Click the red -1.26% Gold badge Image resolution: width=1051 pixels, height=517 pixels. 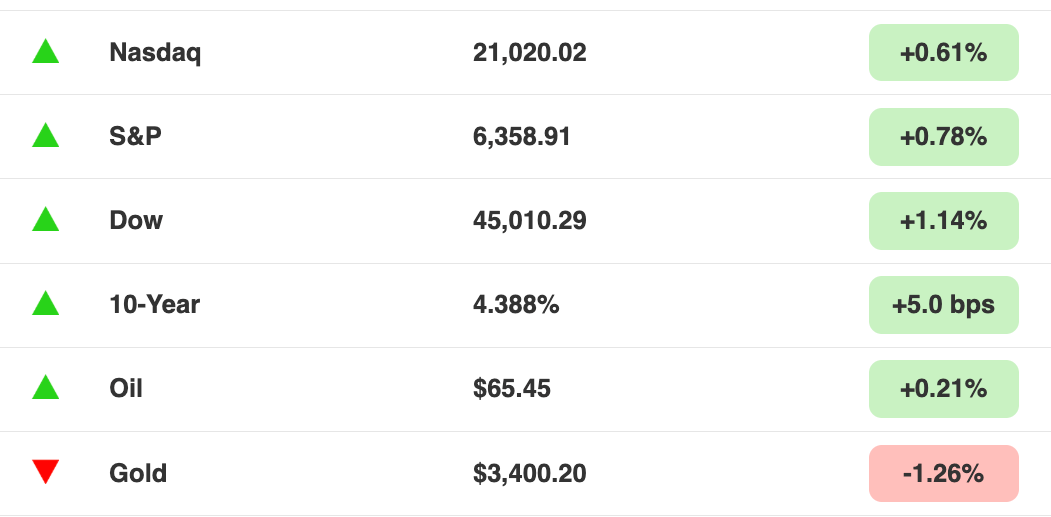click(x=944, y=473)
